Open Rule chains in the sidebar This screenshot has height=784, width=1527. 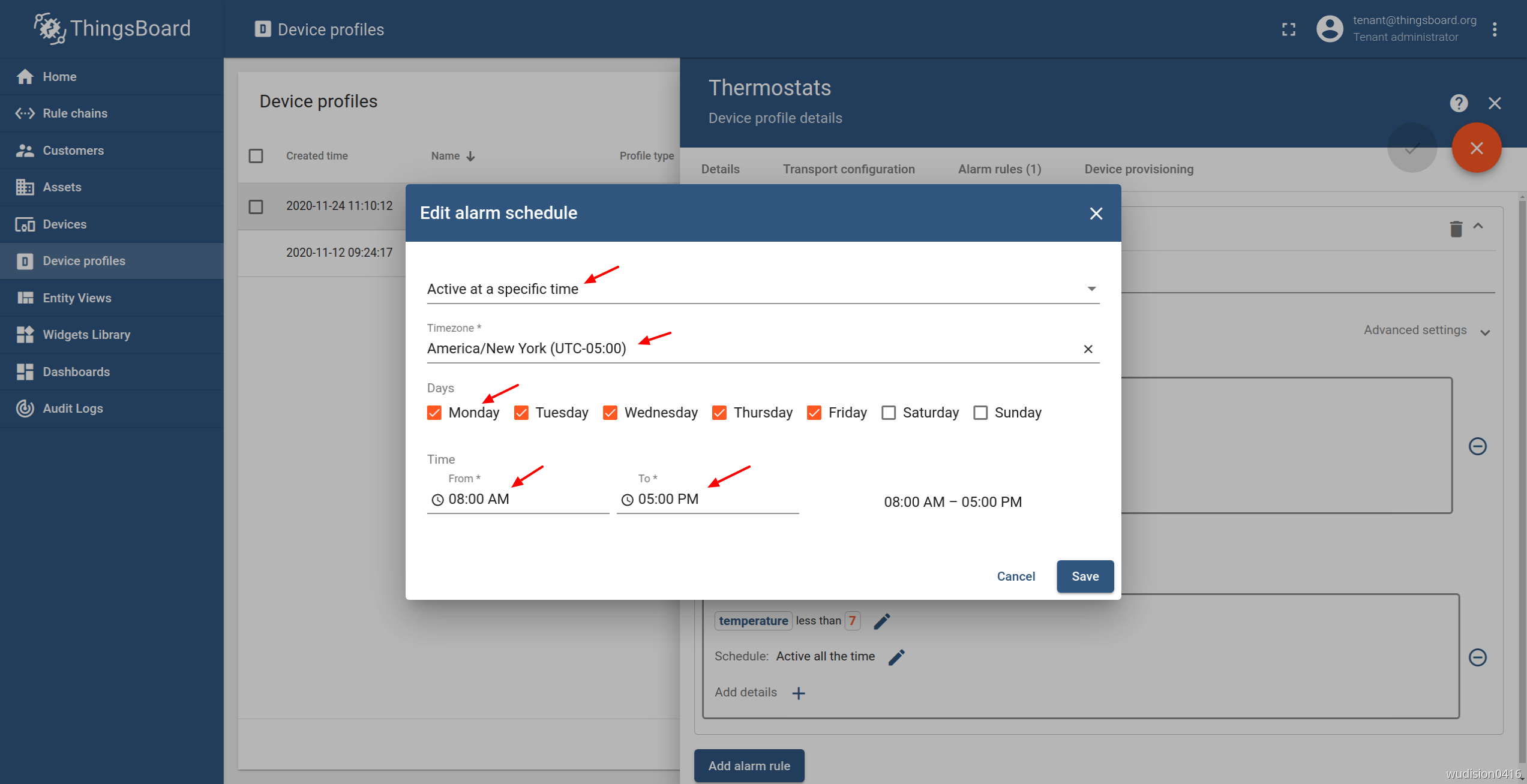[x=75, y=113]
